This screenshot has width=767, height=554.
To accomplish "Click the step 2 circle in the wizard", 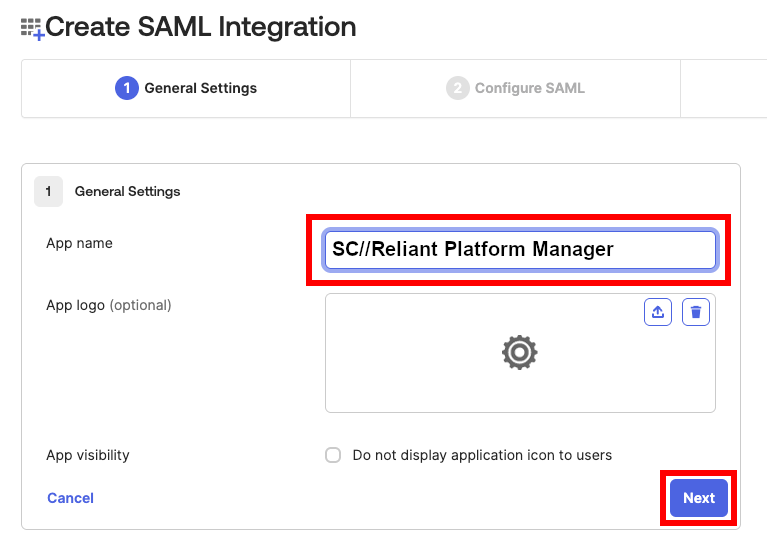I will [457, 88].
